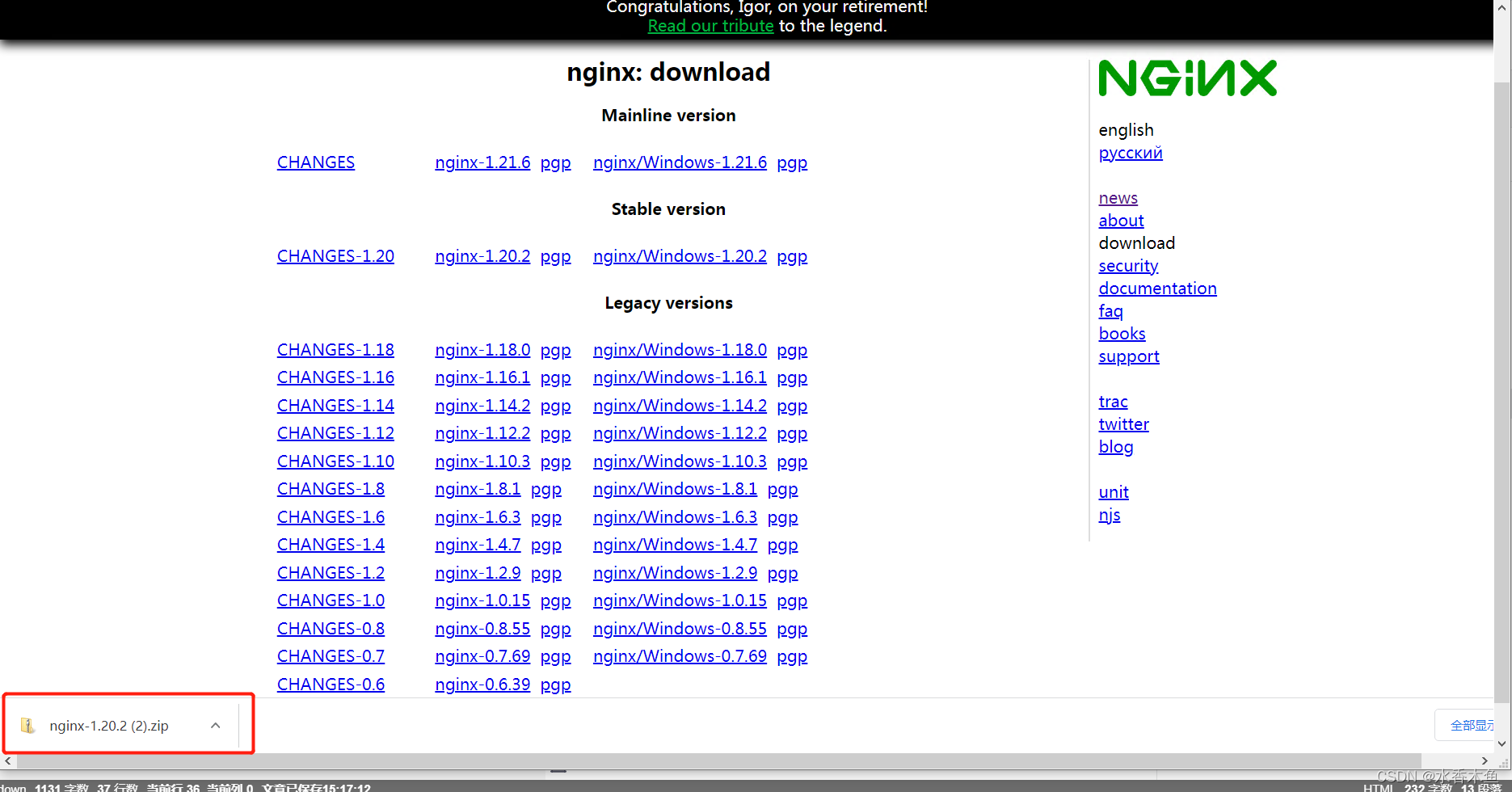Open CHANGES-1.8 link
1512x792 pixels.
(331, 489)
